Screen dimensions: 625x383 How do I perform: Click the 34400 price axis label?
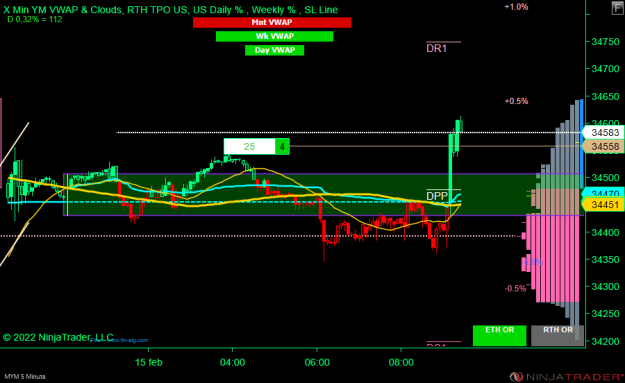click(x=605, y=232)
